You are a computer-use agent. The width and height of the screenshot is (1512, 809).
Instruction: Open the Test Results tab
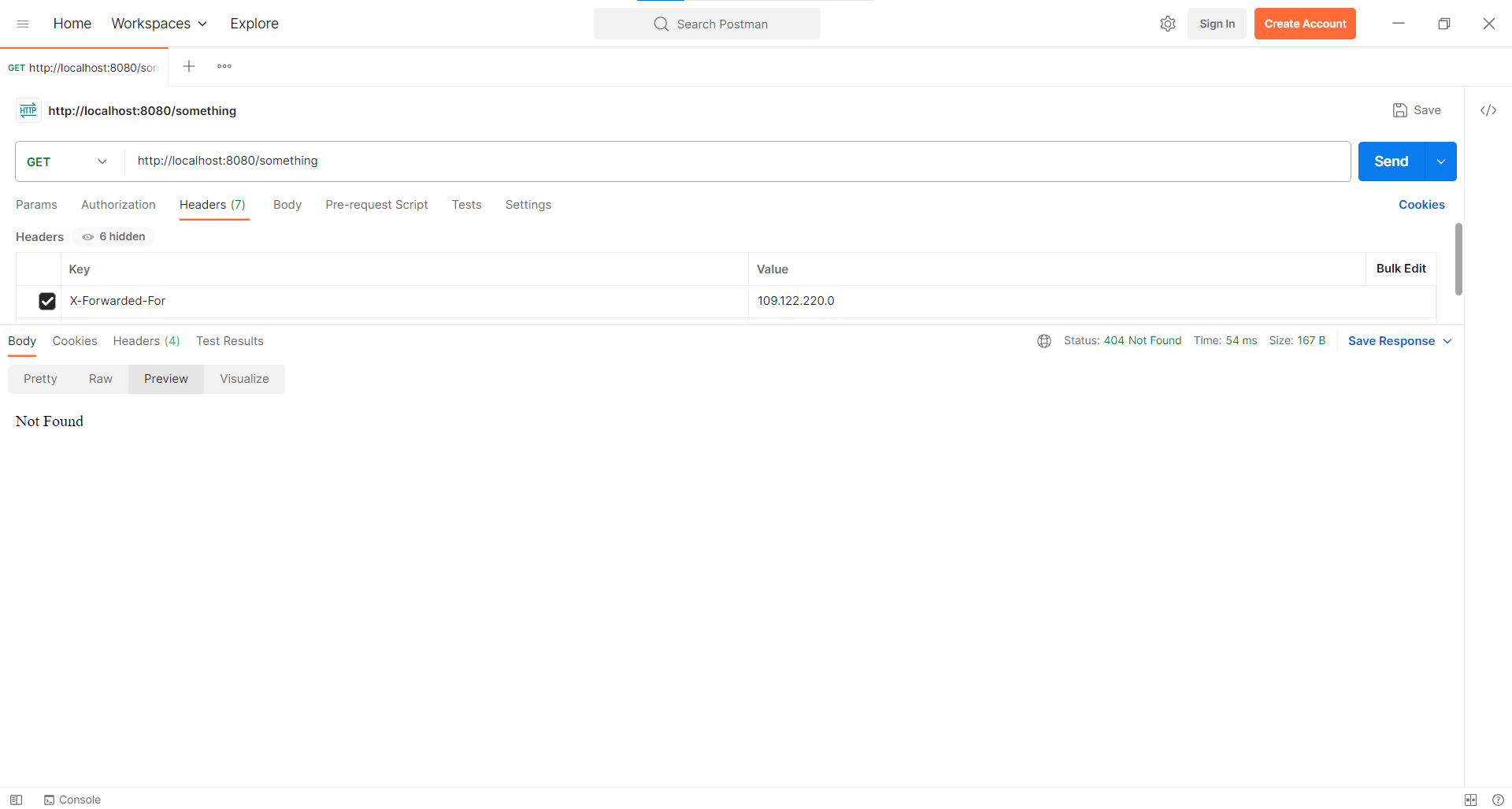point(230,341)
